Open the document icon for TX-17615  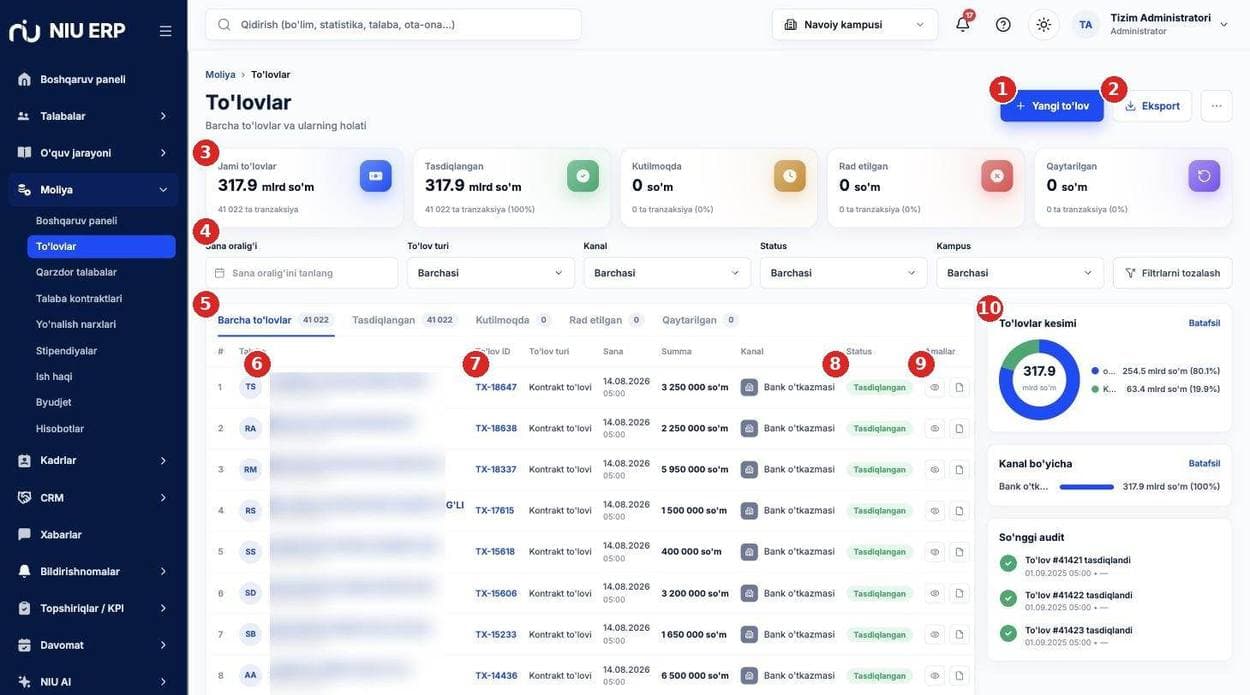click(959, 510)
